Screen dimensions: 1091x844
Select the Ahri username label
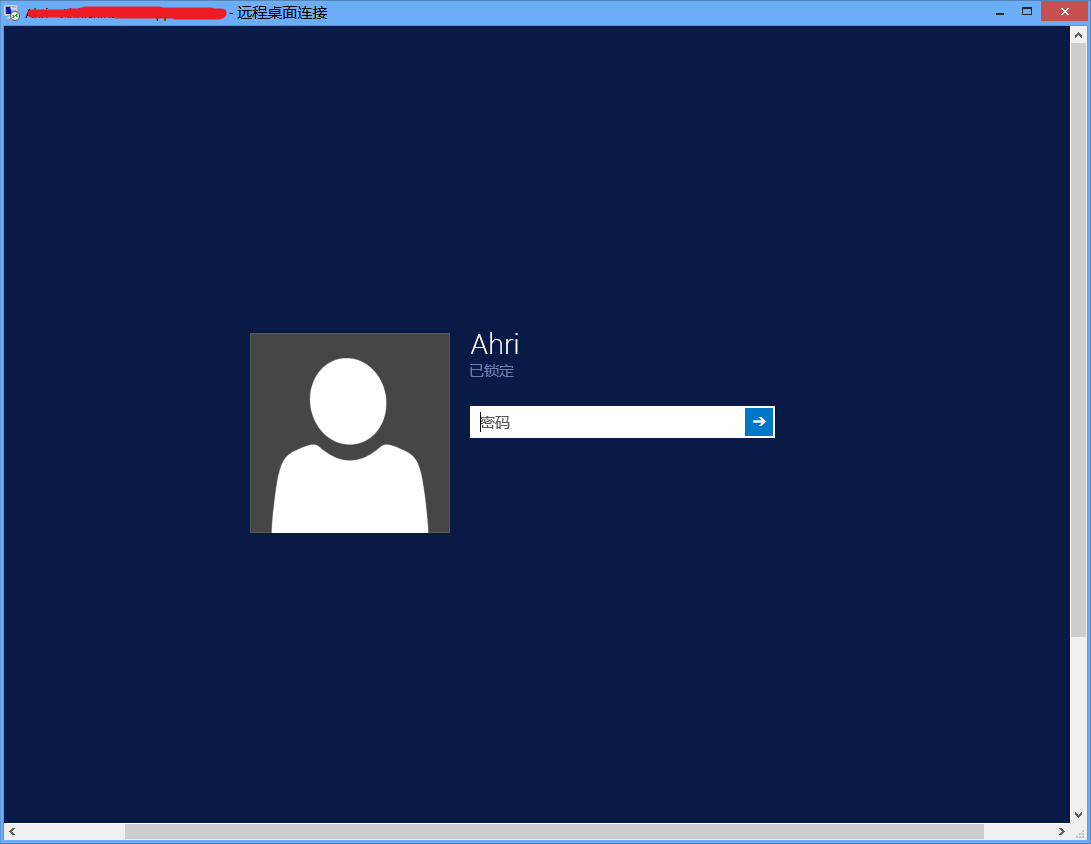494,345
